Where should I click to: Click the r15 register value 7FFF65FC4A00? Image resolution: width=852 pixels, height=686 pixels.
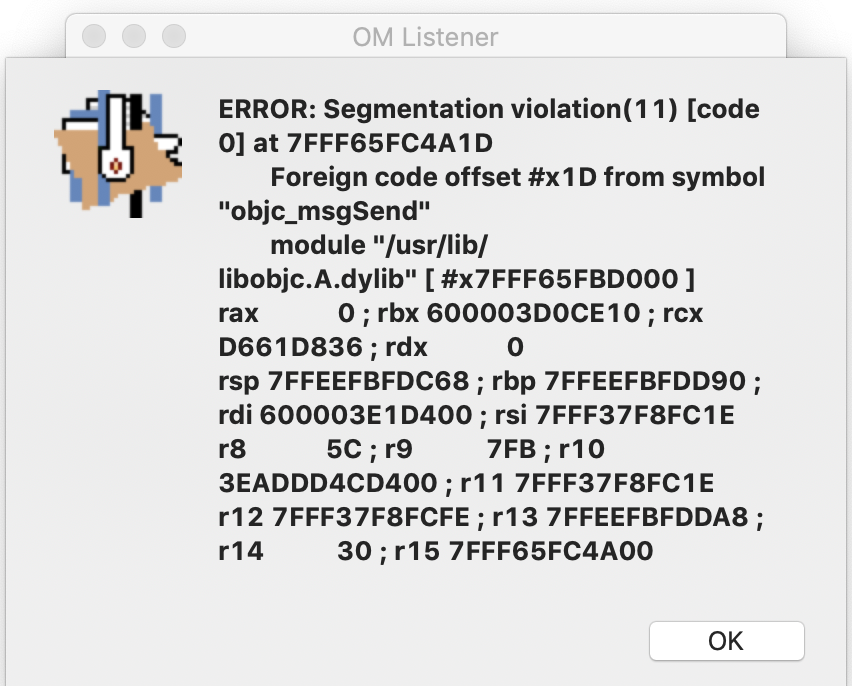[x=550, y=552]
